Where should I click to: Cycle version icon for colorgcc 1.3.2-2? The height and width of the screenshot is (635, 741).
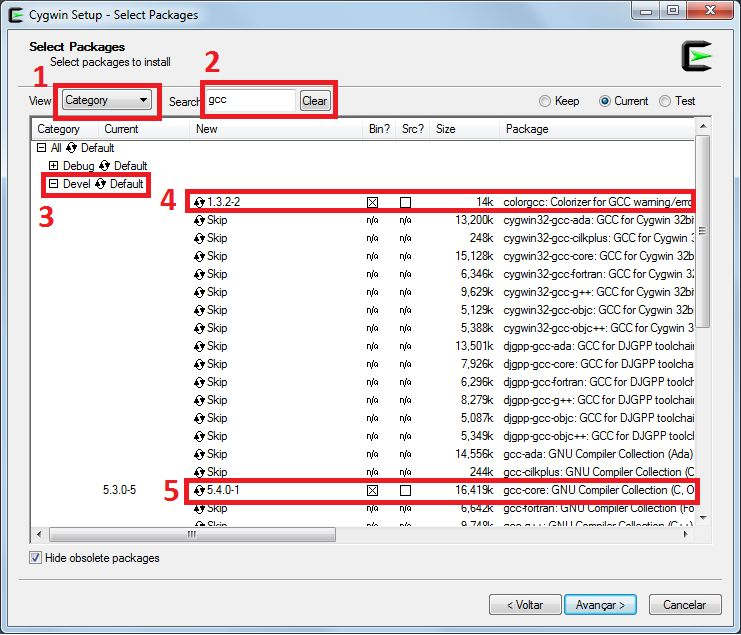pyautogui.click(x=199, y=202)
